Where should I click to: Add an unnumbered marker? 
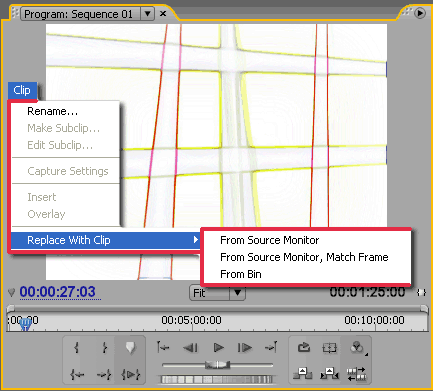[x=130, y=348]
